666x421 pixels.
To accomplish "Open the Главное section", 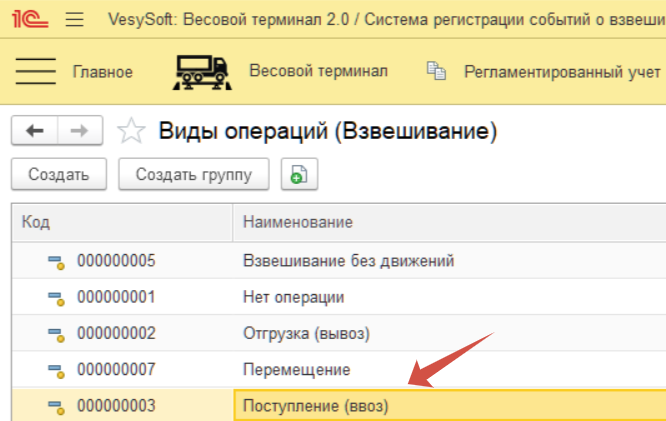I will 103,71.
